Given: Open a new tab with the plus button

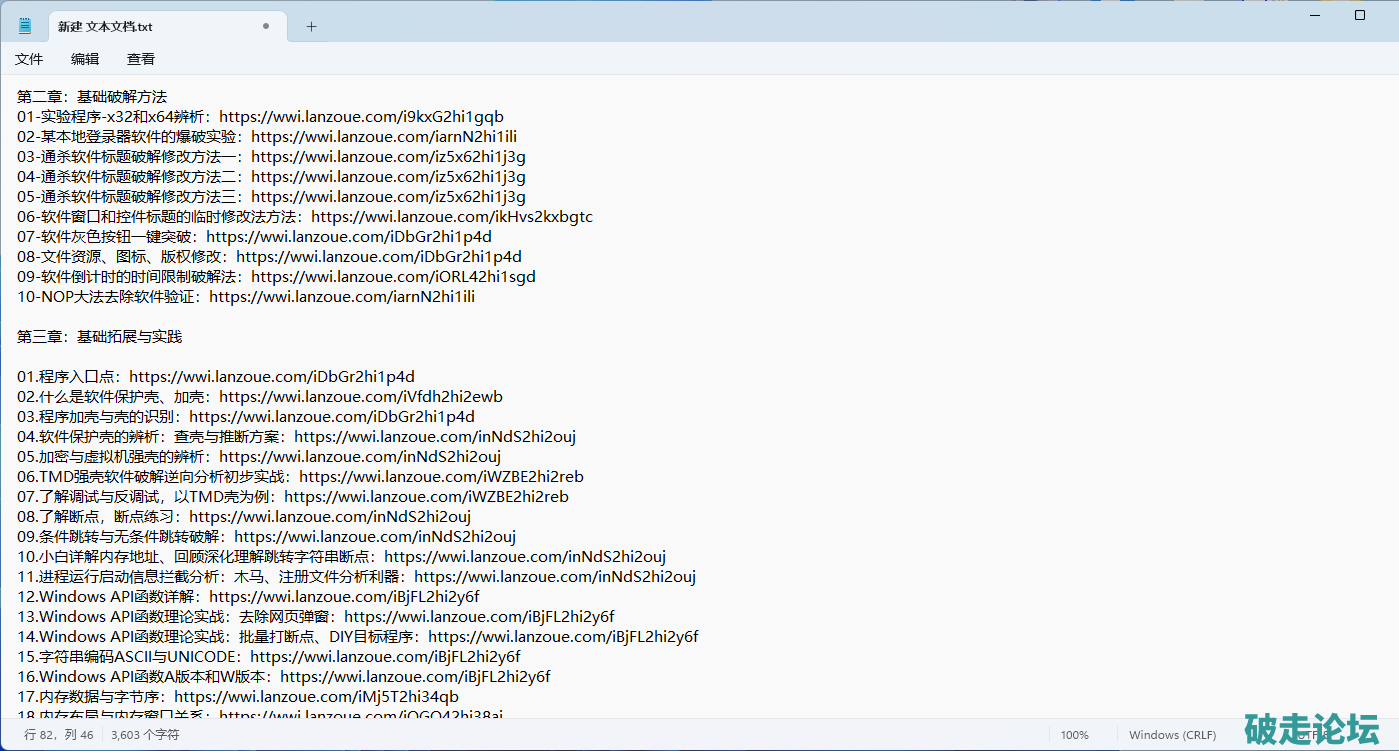Looking at the screenshot, I should point(311,27).
